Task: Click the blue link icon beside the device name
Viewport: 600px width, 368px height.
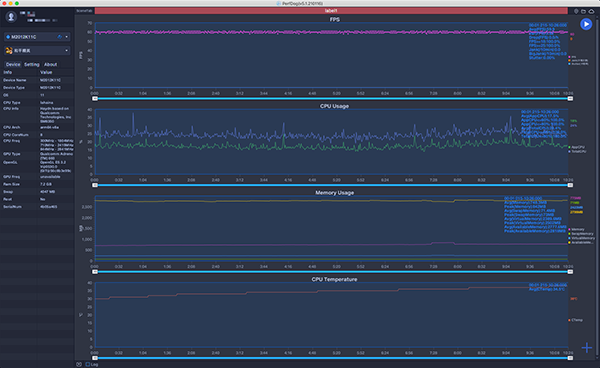Action: 59,37
